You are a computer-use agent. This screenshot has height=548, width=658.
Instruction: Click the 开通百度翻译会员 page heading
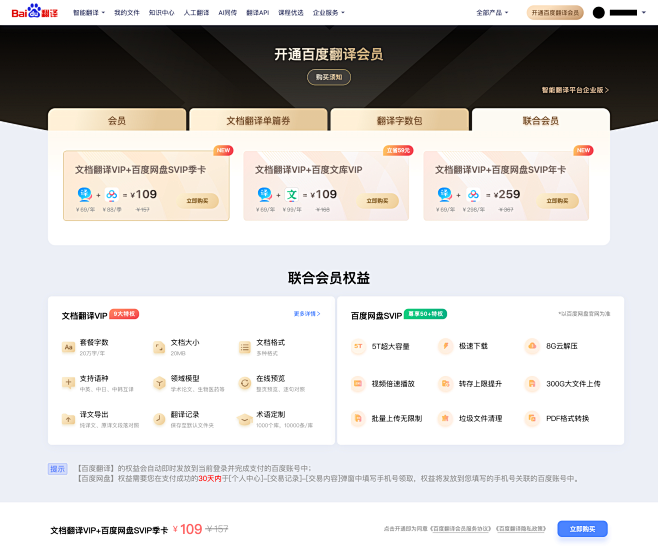(x=329, y=55)
